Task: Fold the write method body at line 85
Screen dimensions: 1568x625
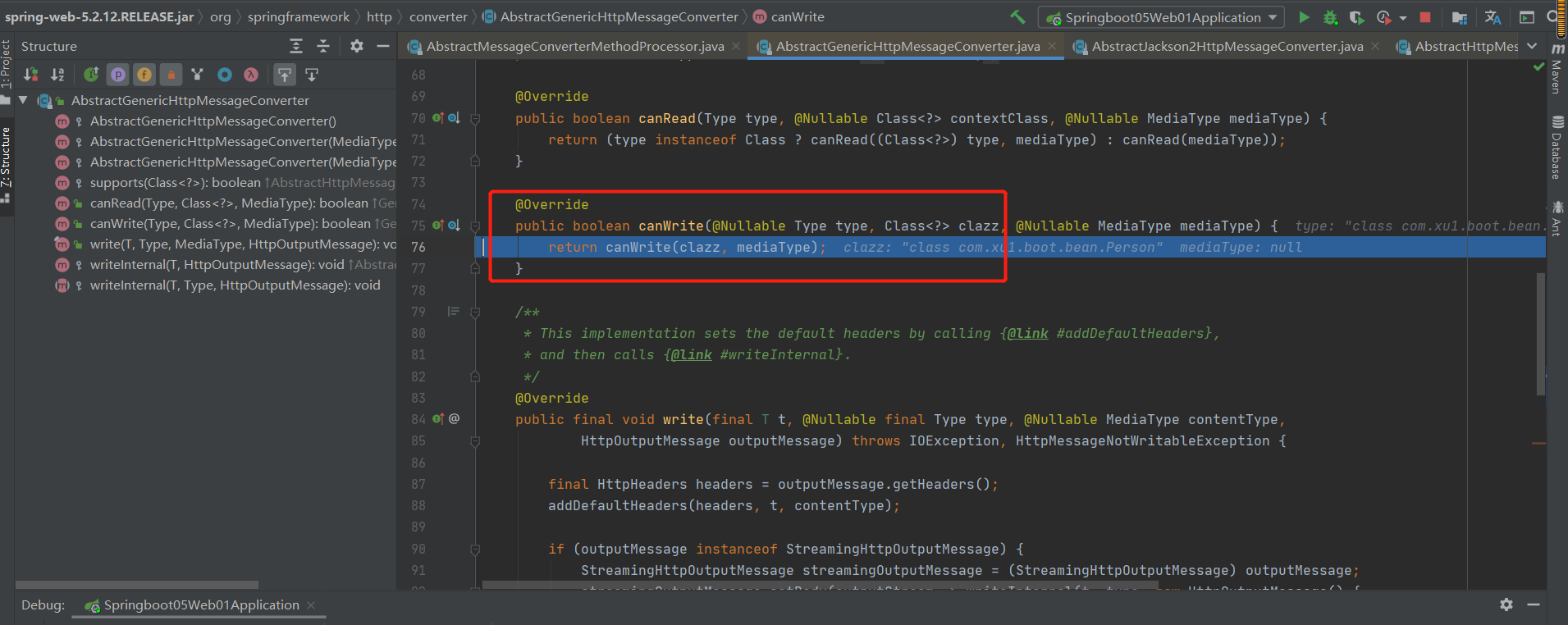Action: point(475,441)
